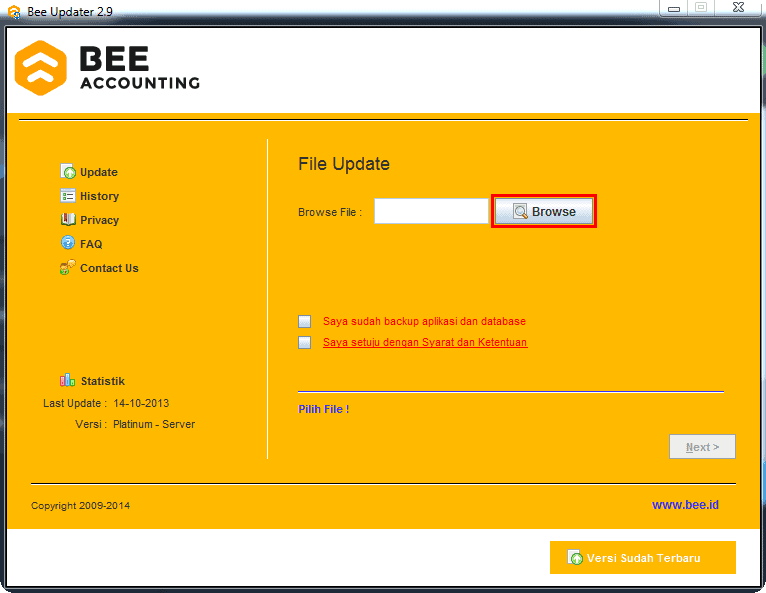Click the 'Pilih File !' status message
The height and width of the screenshot is (593, 766).
click(x=324, y=409)
